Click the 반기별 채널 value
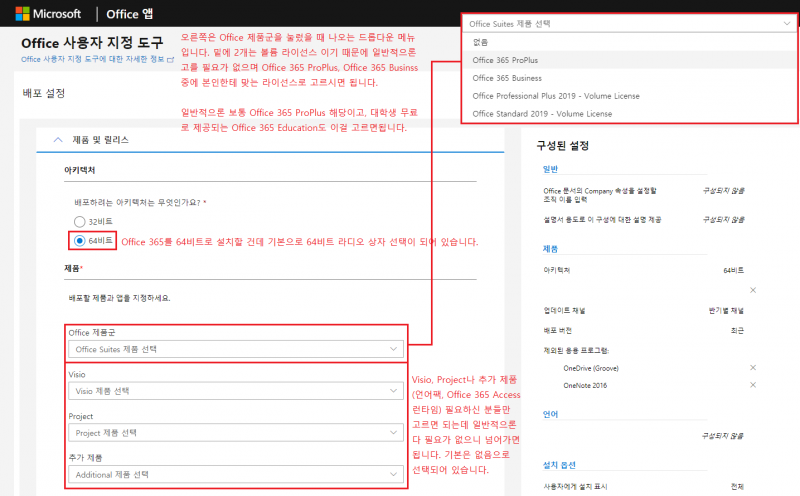The width and height of the screenshot is (800, 496). click(x=726, y=310)
